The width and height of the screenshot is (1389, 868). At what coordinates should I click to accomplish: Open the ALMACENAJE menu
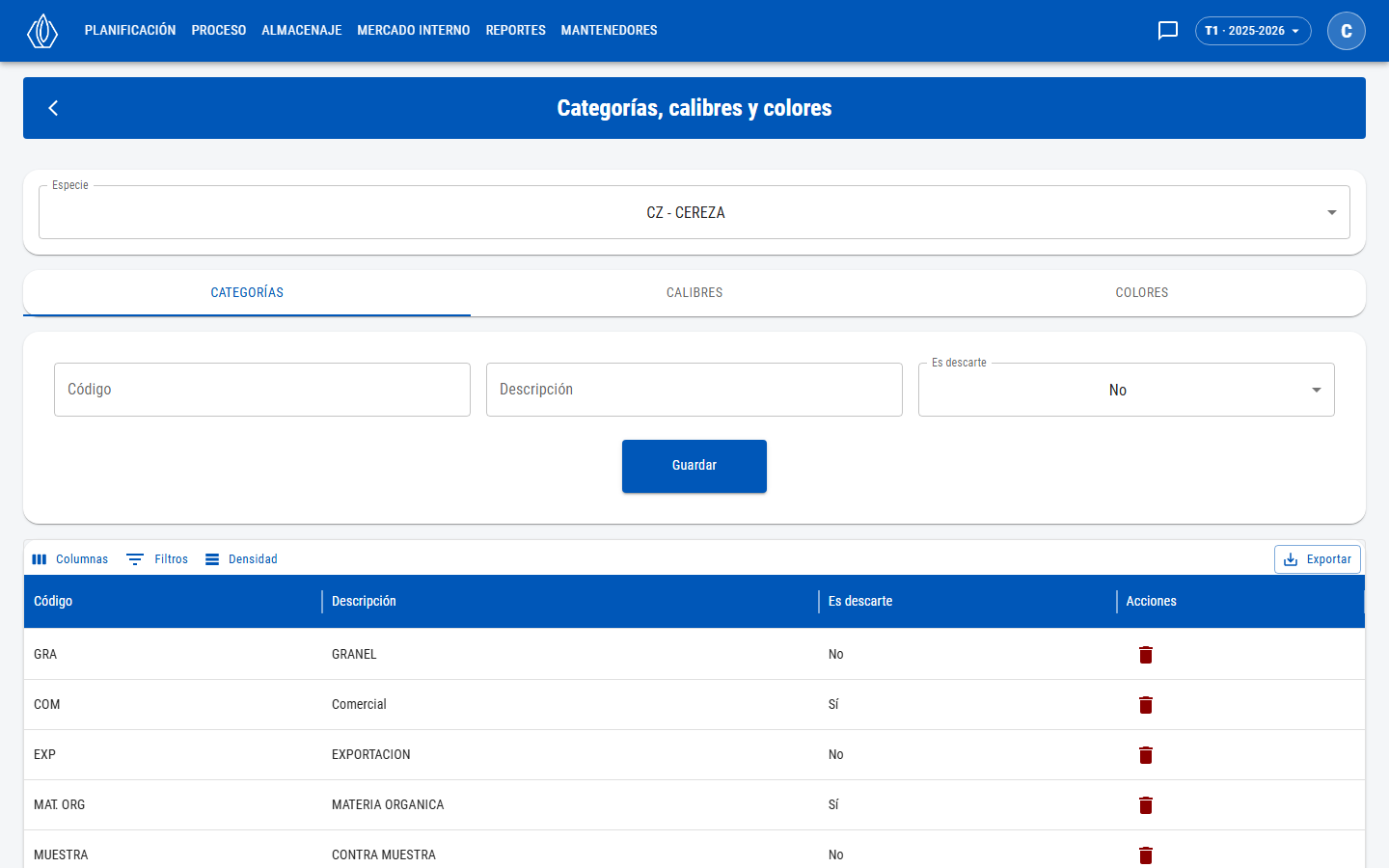302,31
